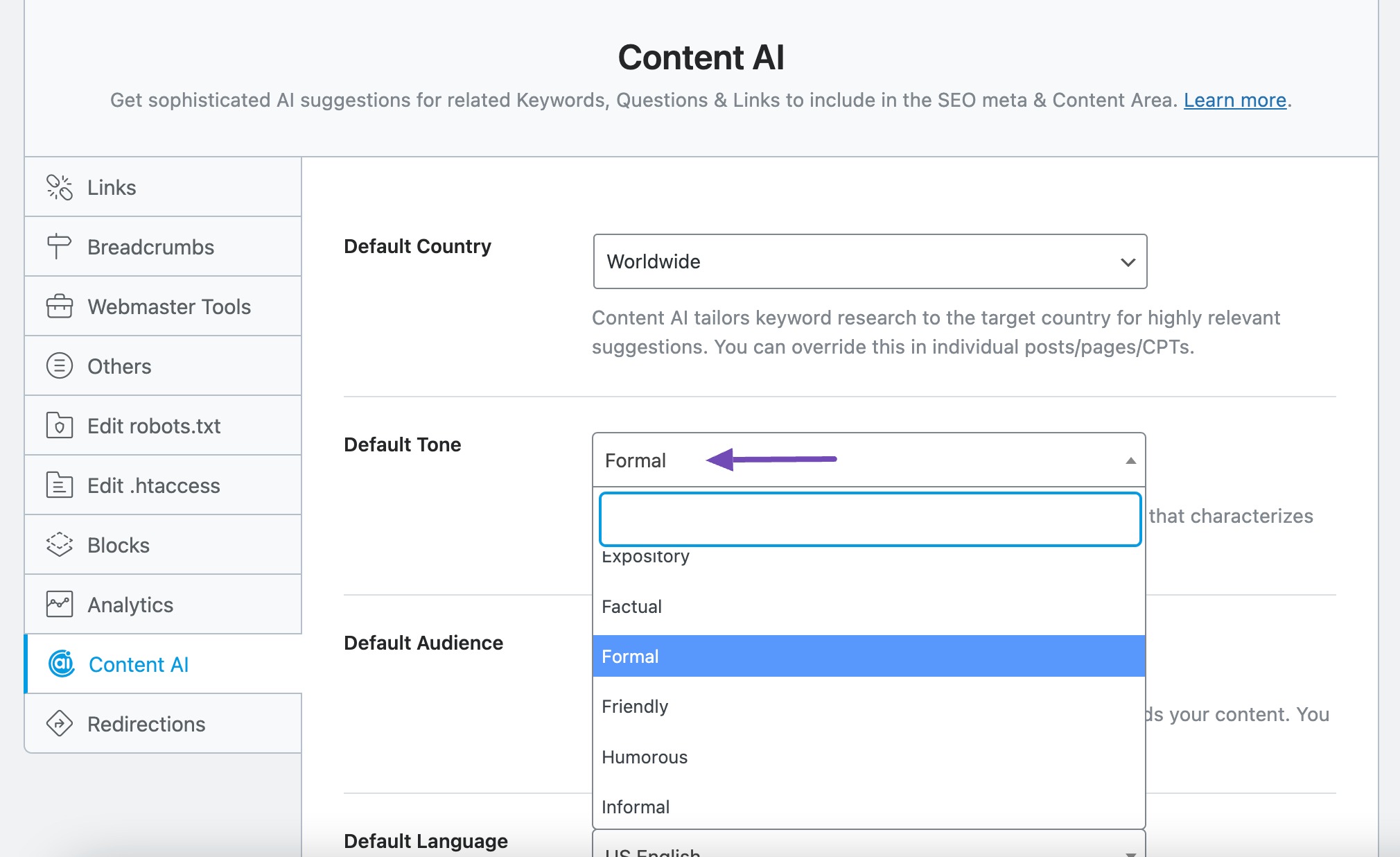Click Learn more link for Content AI
Image resolution: width=1400 pixels, height=857 pixels.
(x=1234, y=99)
